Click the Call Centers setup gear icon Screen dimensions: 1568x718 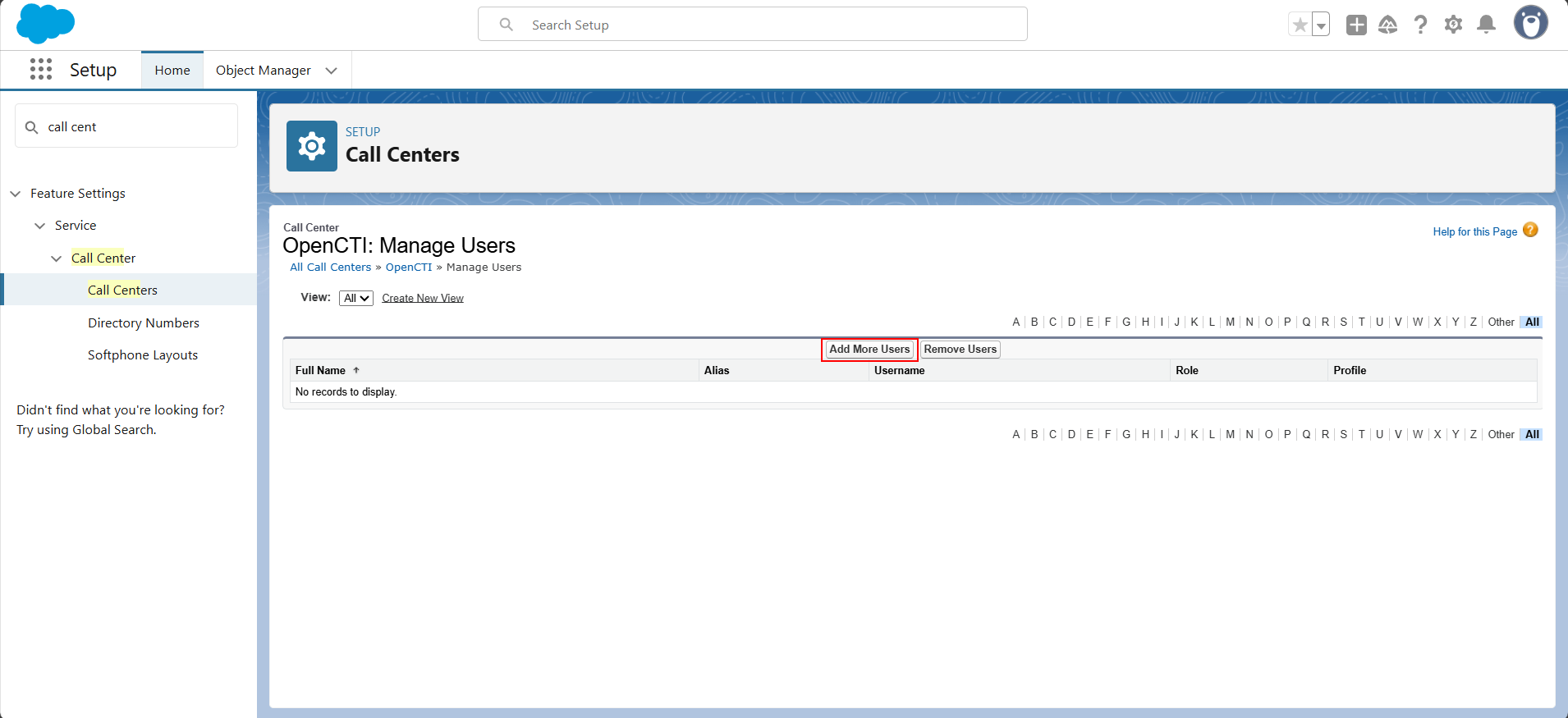pyautogui.click(x=312, y=146)
